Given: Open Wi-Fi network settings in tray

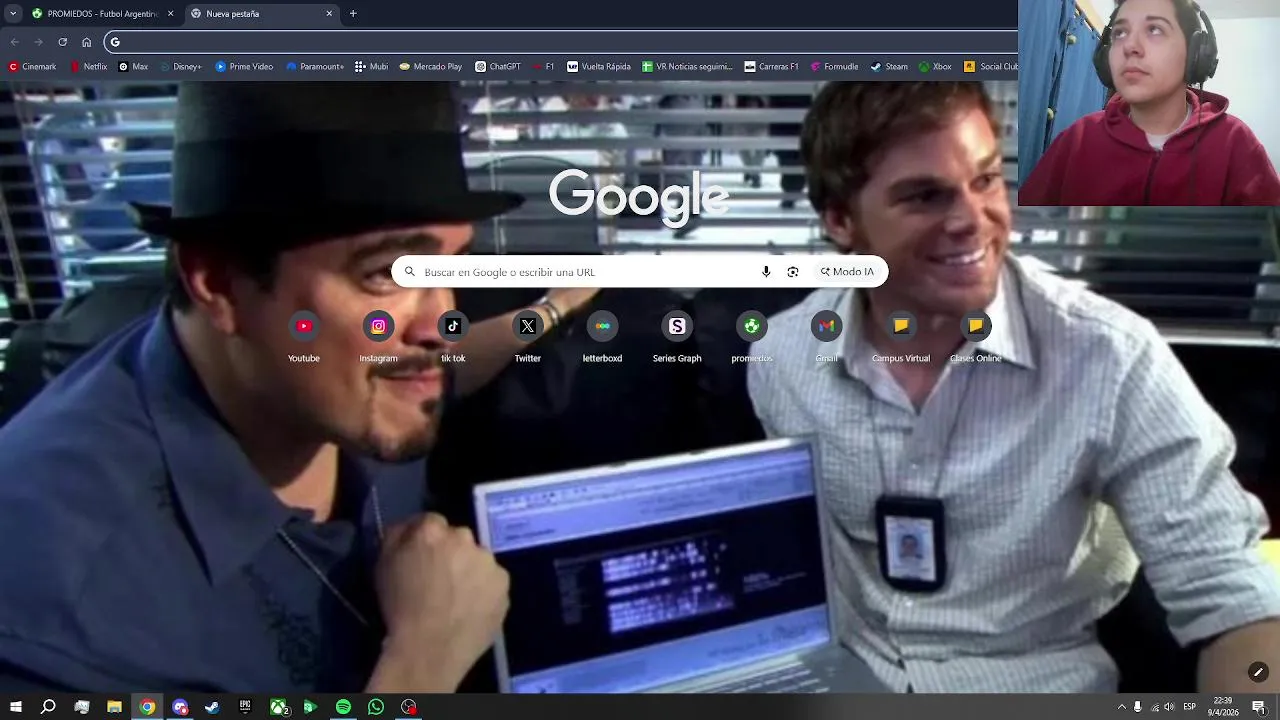Looking at the screenshot, I should (1154, 707).
